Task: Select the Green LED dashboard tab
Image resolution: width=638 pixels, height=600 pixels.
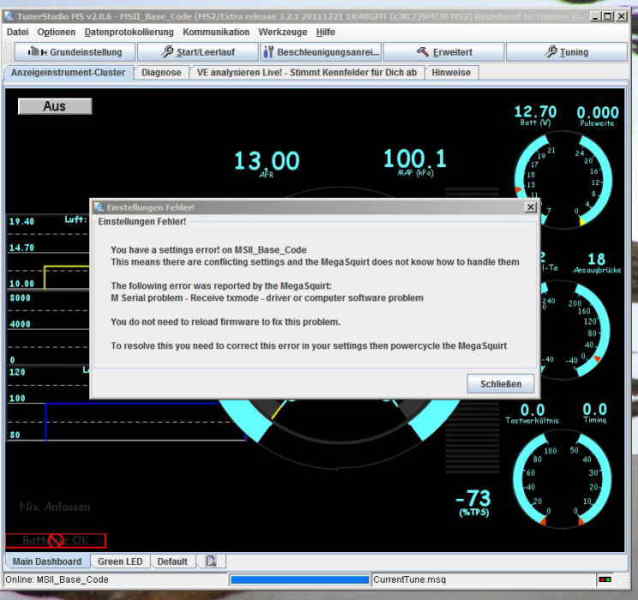Action: (119, 561)
